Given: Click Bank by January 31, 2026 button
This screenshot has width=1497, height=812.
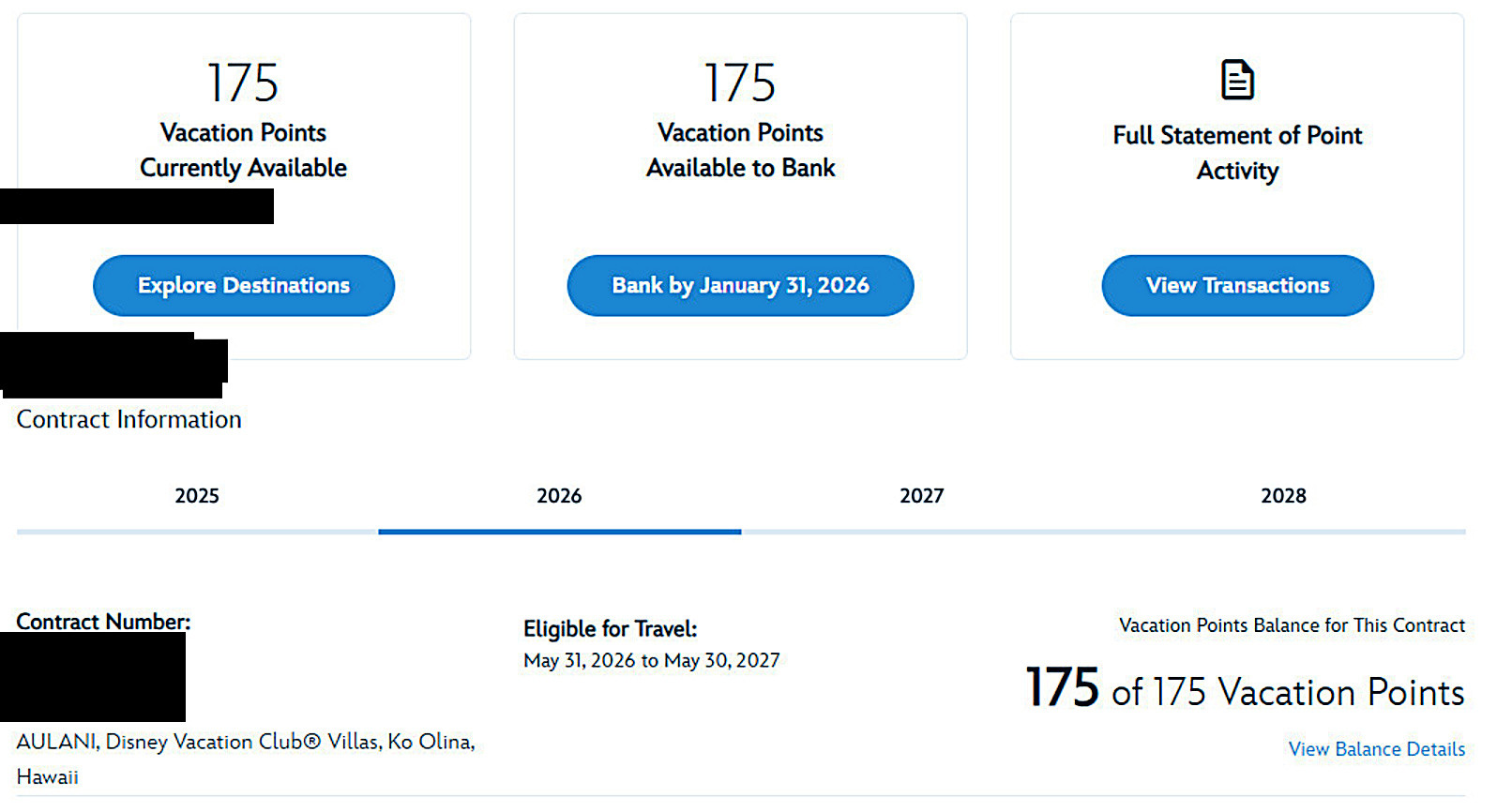Looking at the screenshot, I should tap(740, 285).
